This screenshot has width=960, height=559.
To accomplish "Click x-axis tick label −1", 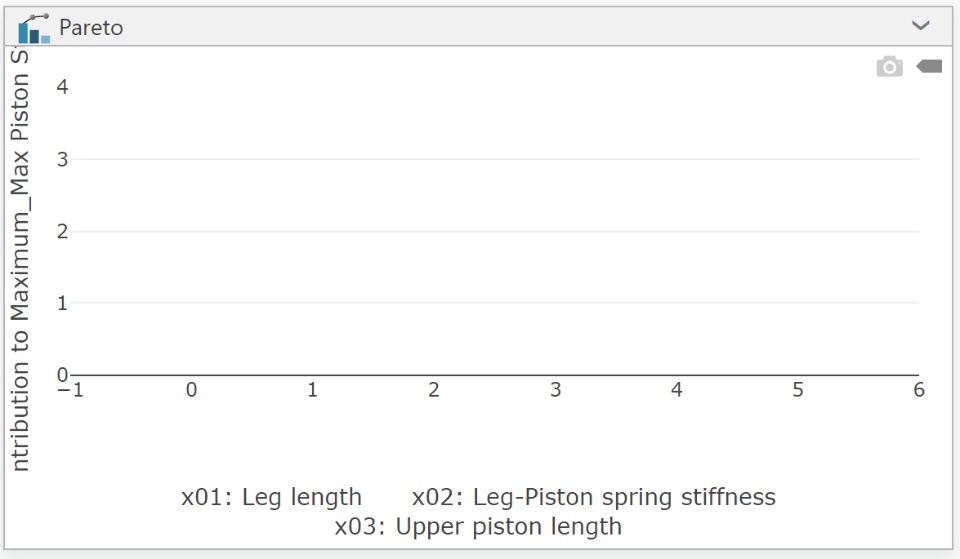I will click(70, 391).
